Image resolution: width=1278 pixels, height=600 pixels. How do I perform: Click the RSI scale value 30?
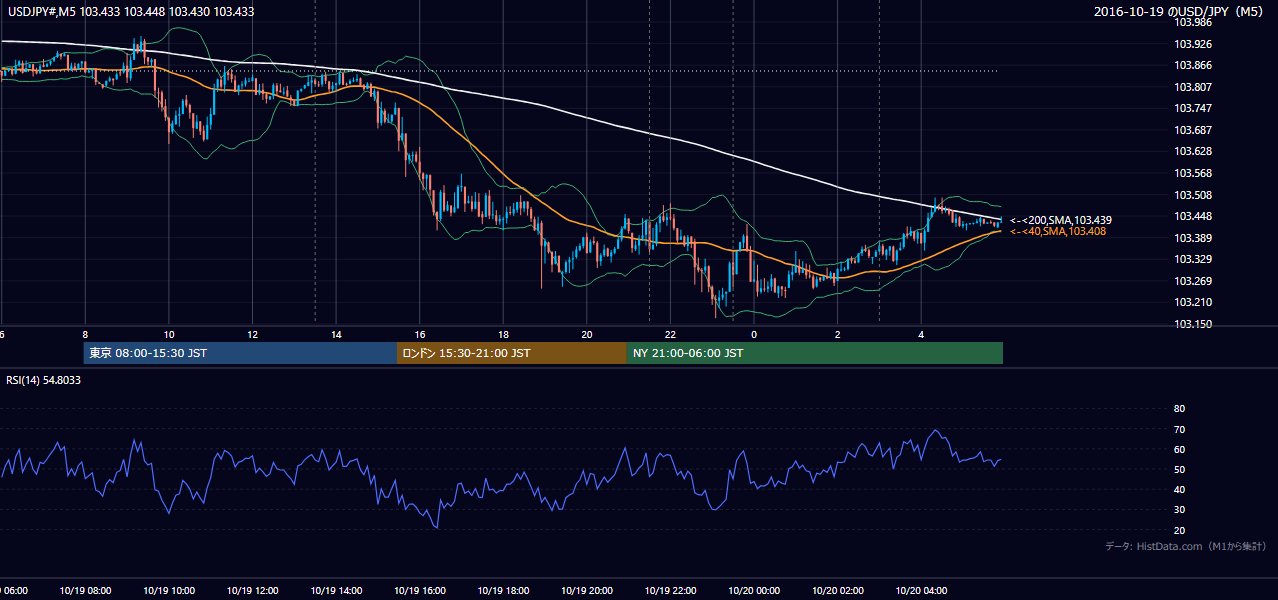pyautogui.click(x=1179, y=510)
